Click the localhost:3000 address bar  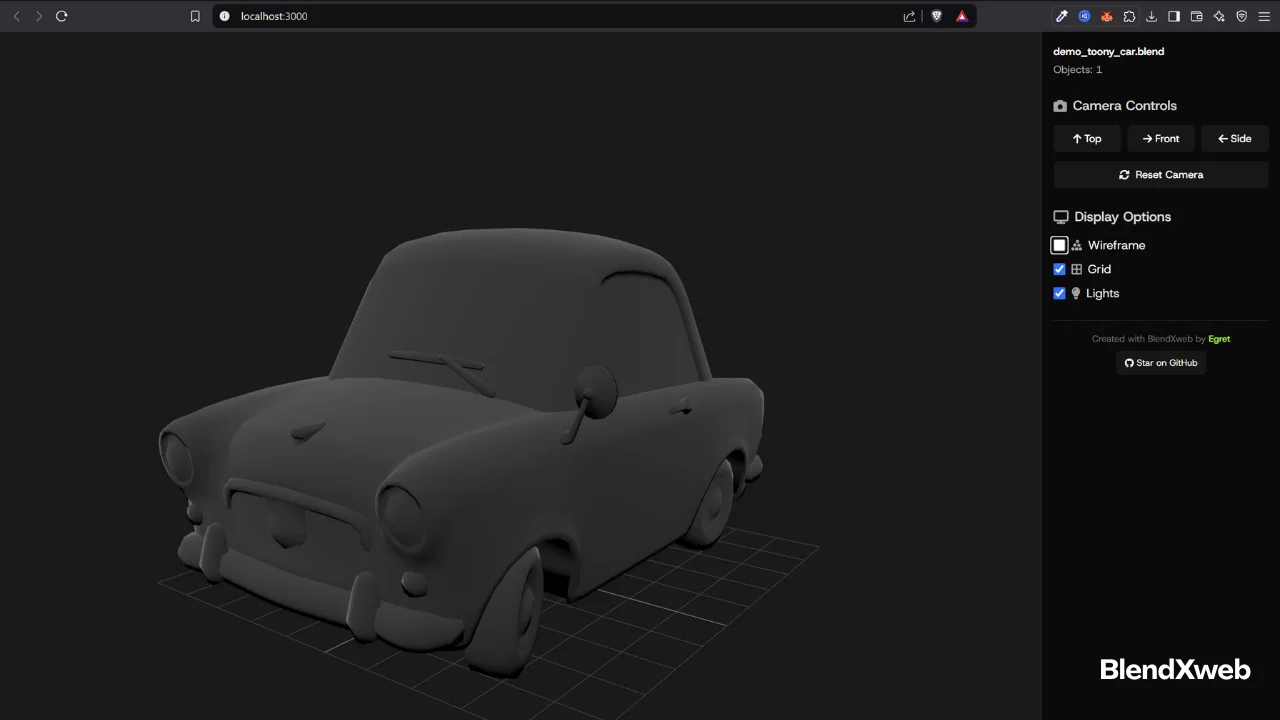point(273,16)
